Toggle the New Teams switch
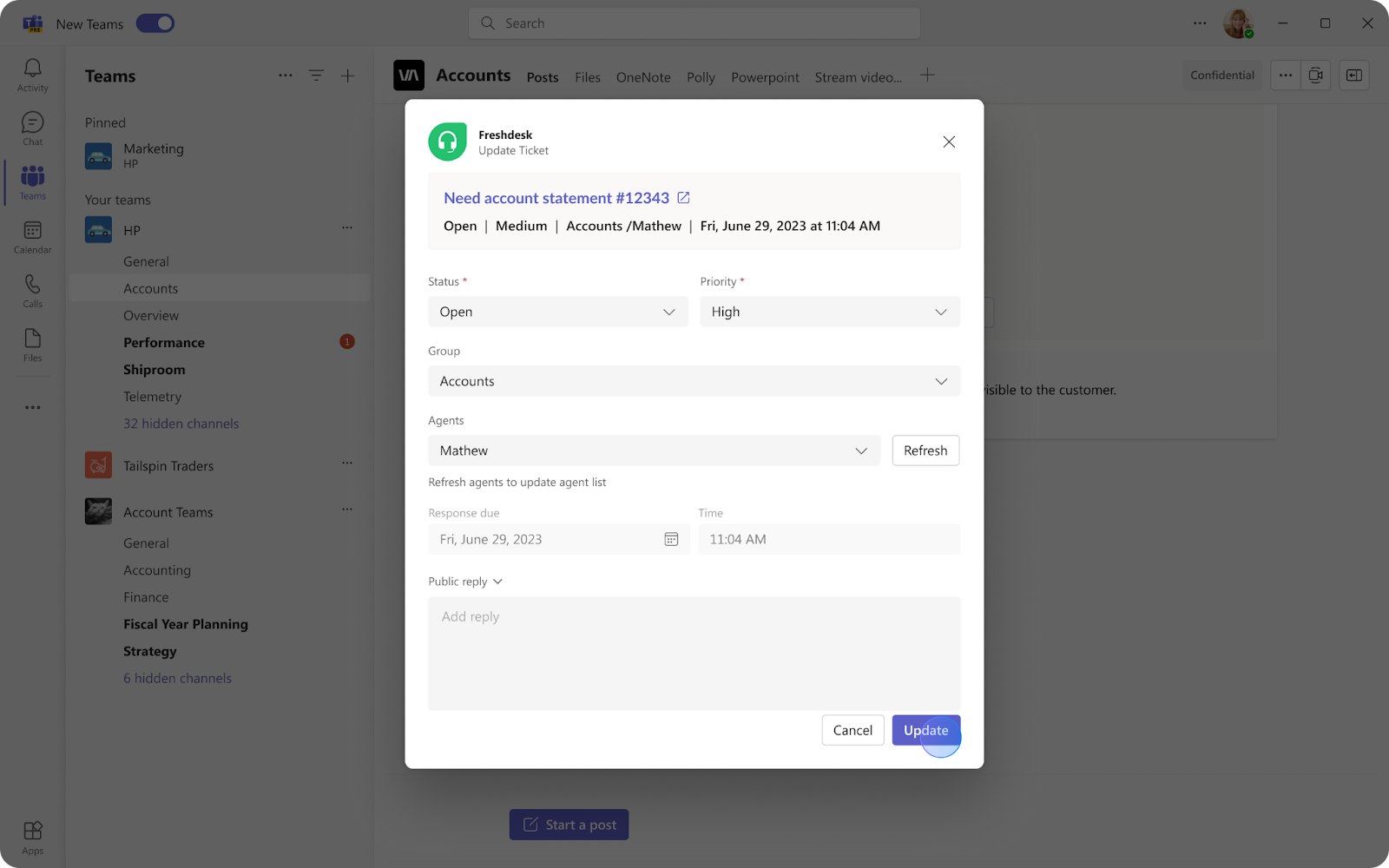This screenshot has width=1389, height=868. 155,23
